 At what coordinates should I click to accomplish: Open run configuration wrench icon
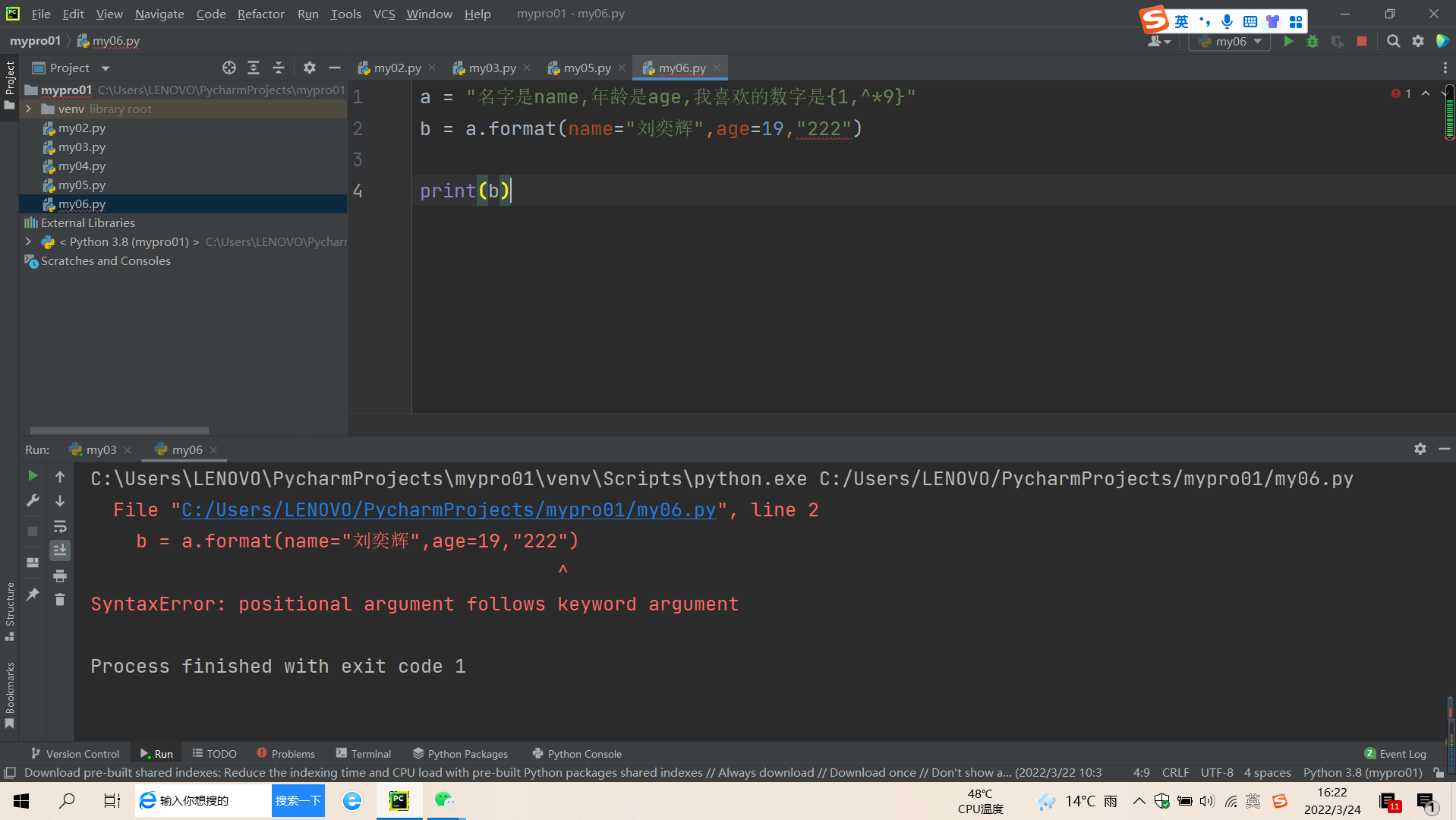pos(33,500)
